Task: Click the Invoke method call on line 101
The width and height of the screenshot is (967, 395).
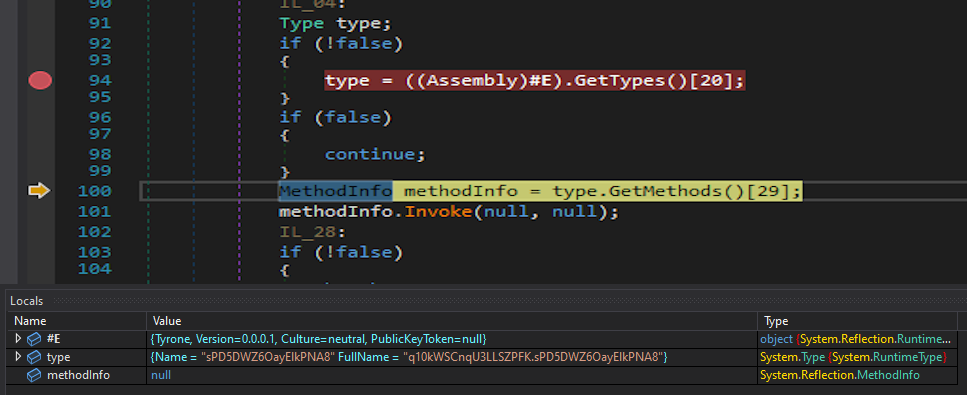Action: point(438,212)
